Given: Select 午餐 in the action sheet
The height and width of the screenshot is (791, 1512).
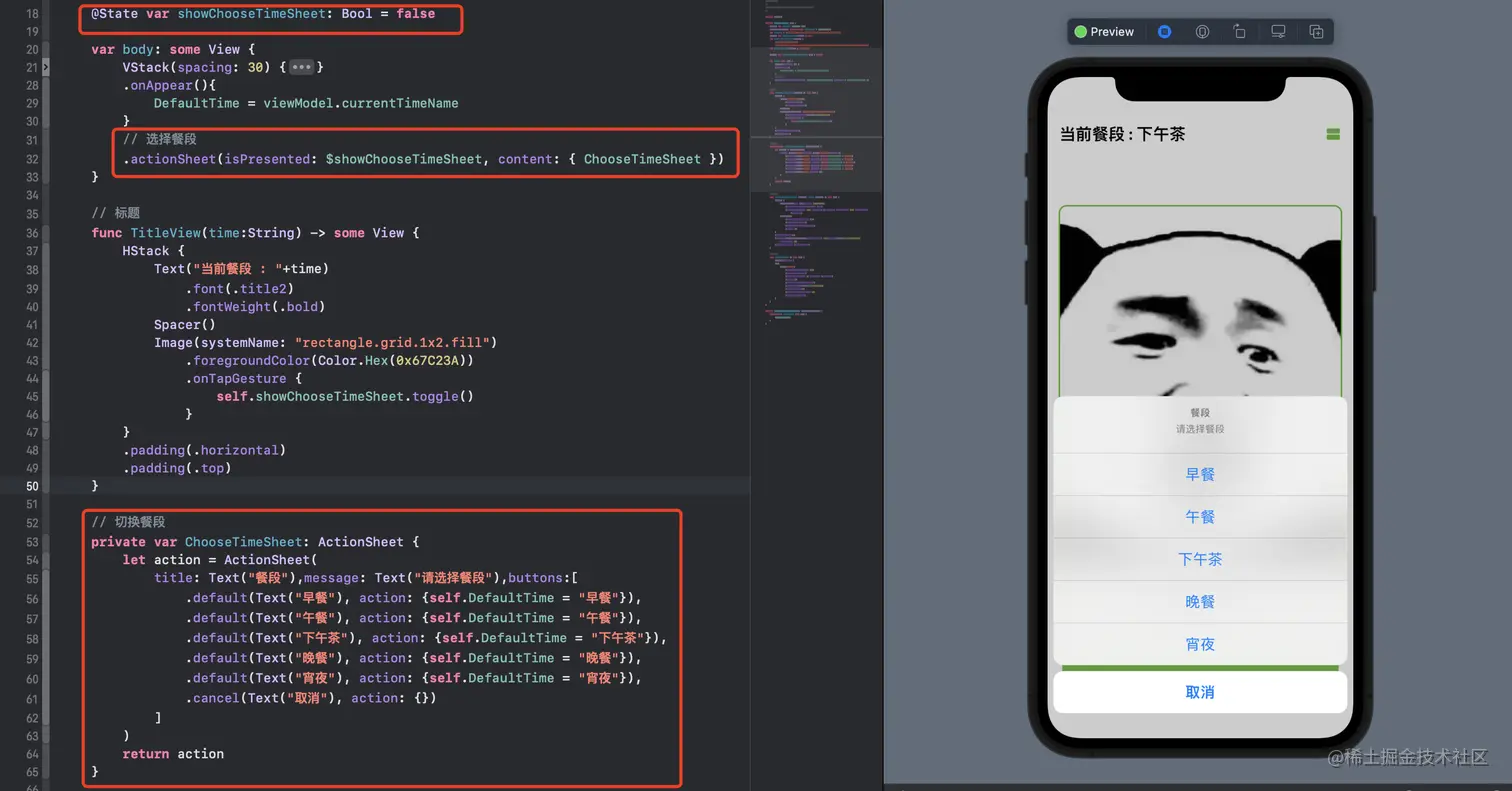Looking at the screenshot, I should click(x=1200, y=517).
